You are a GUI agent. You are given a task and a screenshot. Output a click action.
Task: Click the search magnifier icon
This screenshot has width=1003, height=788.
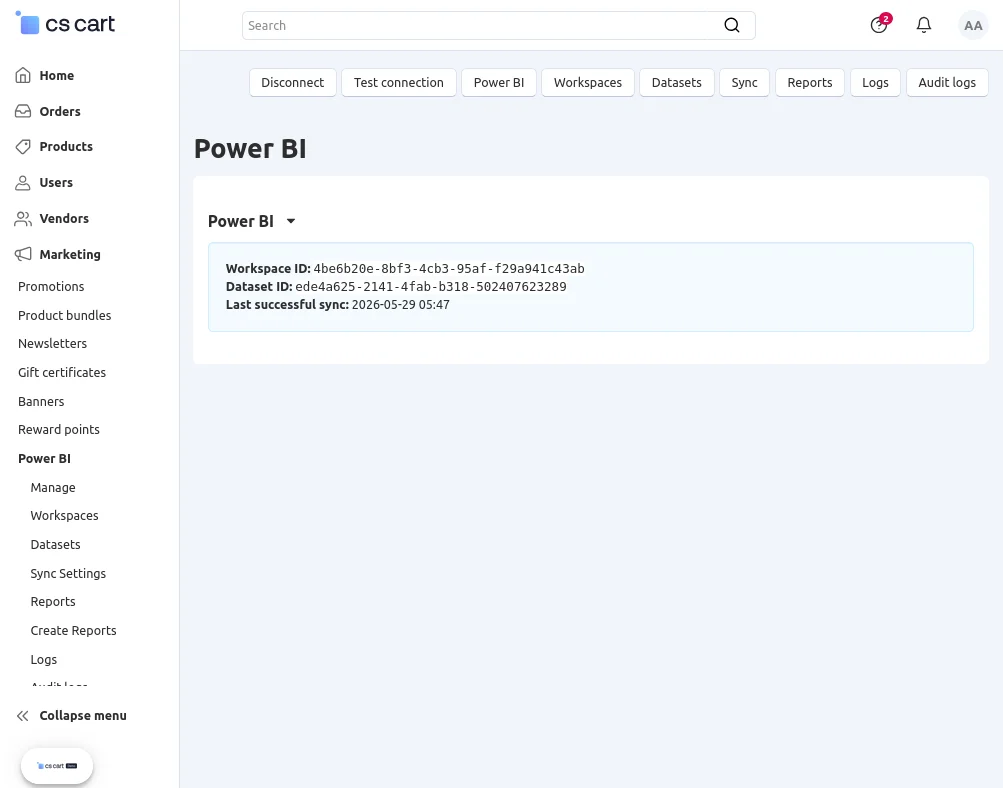point(732,26)
